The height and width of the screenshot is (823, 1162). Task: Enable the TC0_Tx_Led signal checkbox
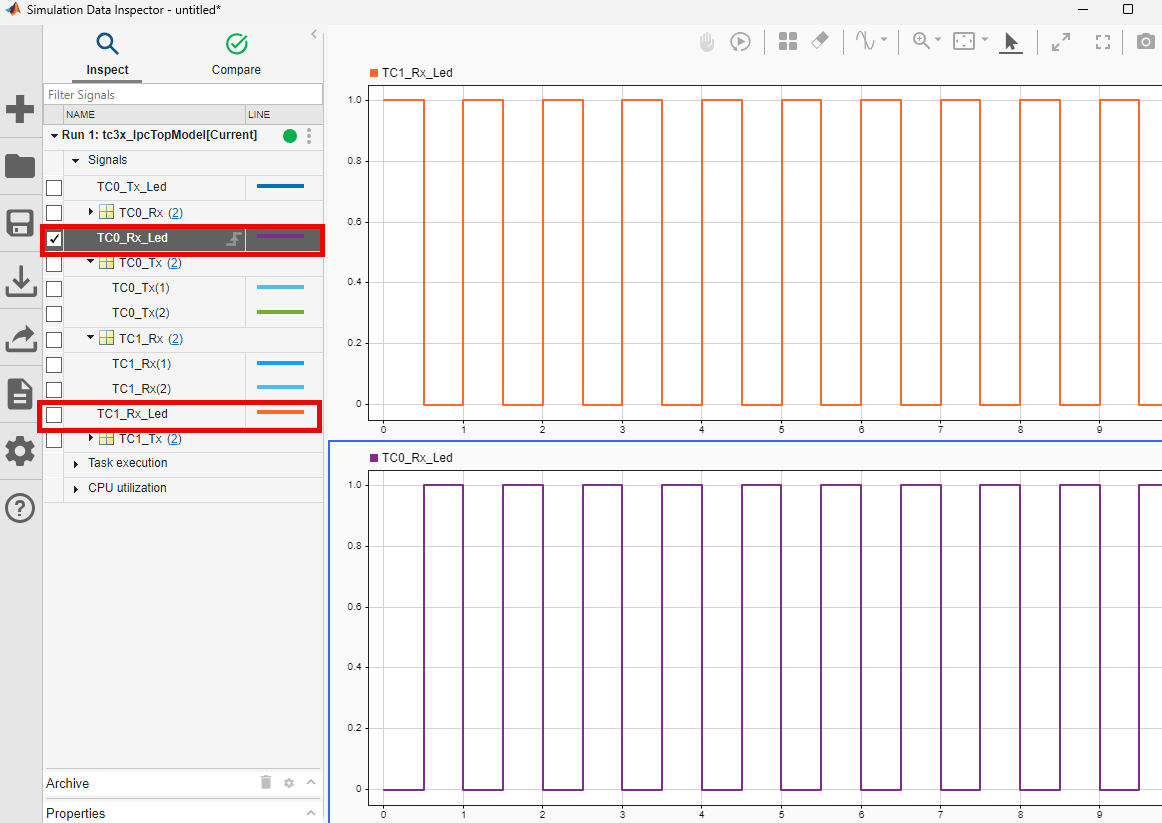coord(54,187)
